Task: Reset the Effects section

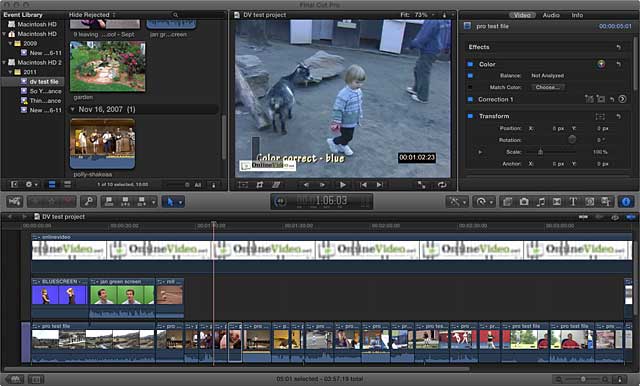Action: 619,47
